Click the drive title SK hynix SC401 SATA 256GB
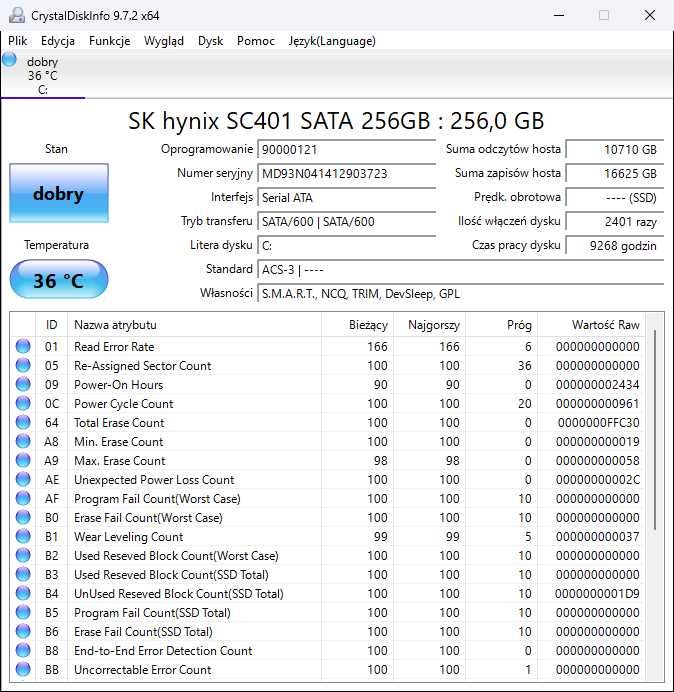This screenshot has width=674, height=692. pos(336,120)
